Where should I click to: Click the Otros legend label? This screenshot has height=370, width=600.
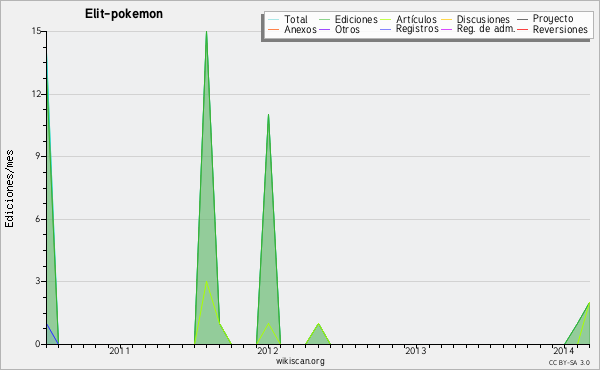(347, 29)
